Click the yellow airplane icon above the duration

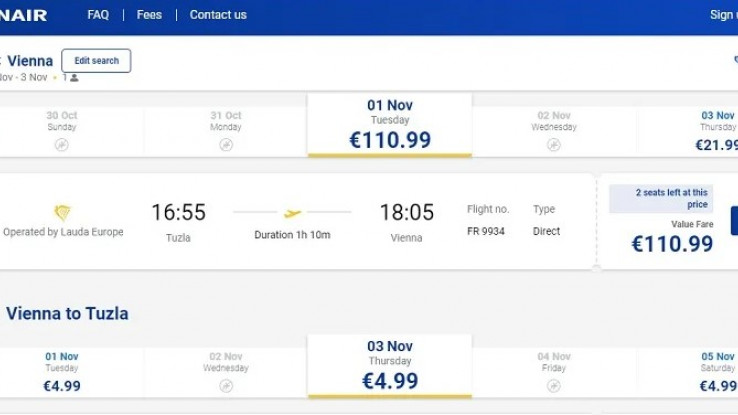pyautogui.click(x=292, y=214)
